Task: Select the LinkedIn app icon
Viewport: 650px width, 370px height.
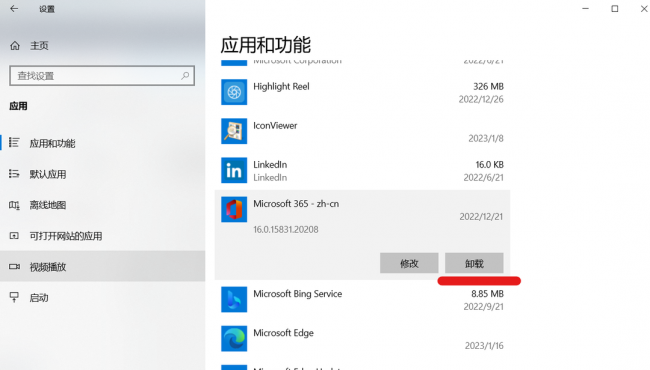Action: [x=234, y=170]
